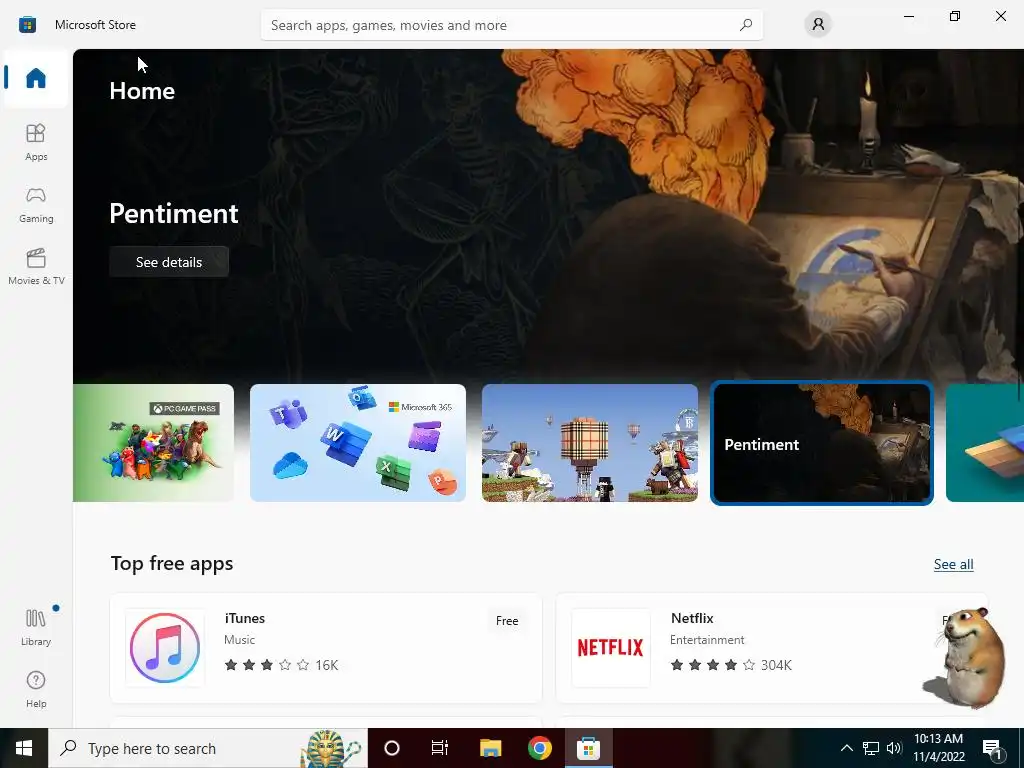
Task: Open network status tray icon
Action: point(871,748)
